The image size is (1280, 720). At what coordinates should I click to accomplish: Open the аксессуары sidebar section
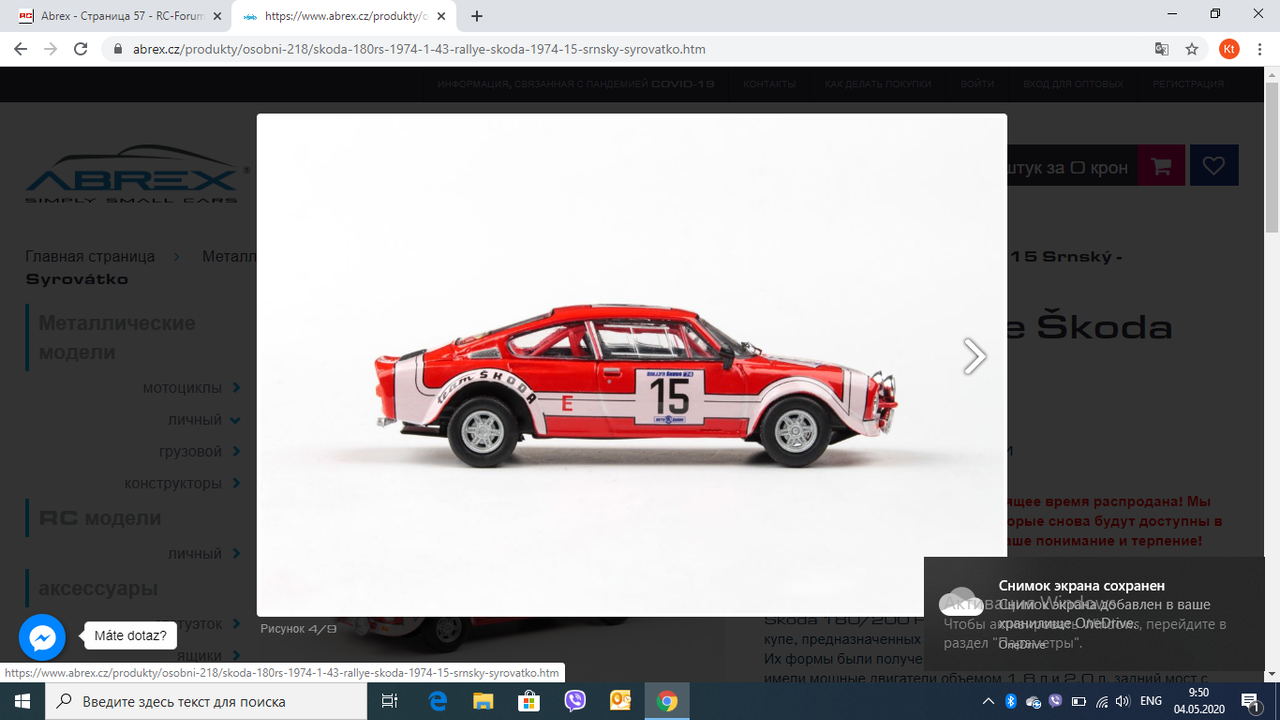coord(98,588)
